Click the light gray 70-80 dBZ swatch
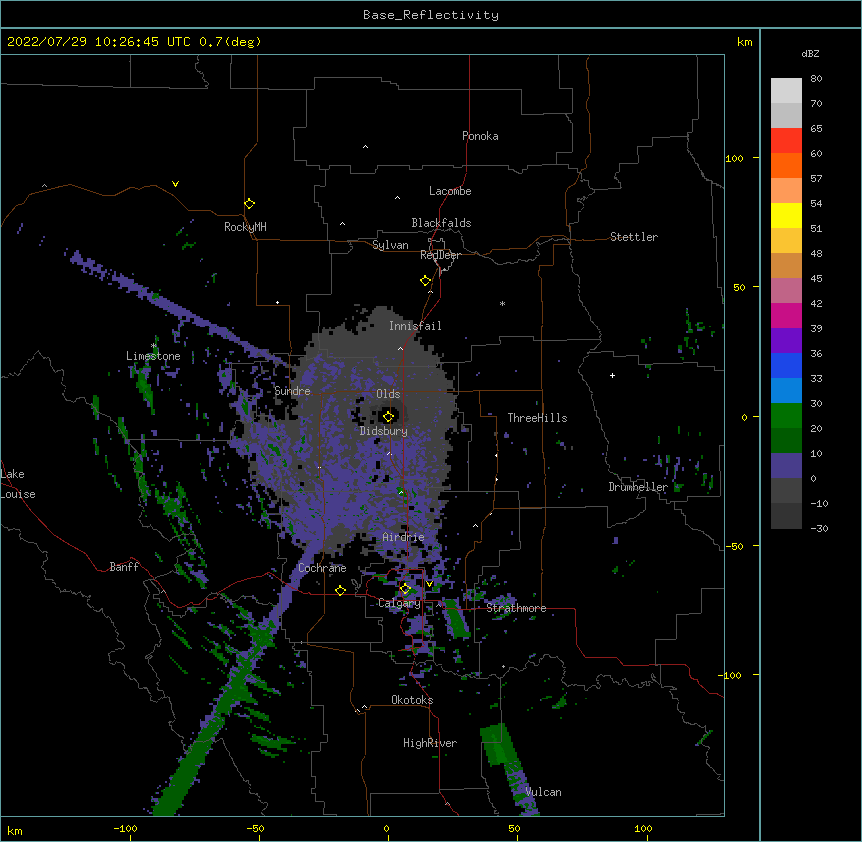Viewport: 862px width, 842px height. coord(786,91)
